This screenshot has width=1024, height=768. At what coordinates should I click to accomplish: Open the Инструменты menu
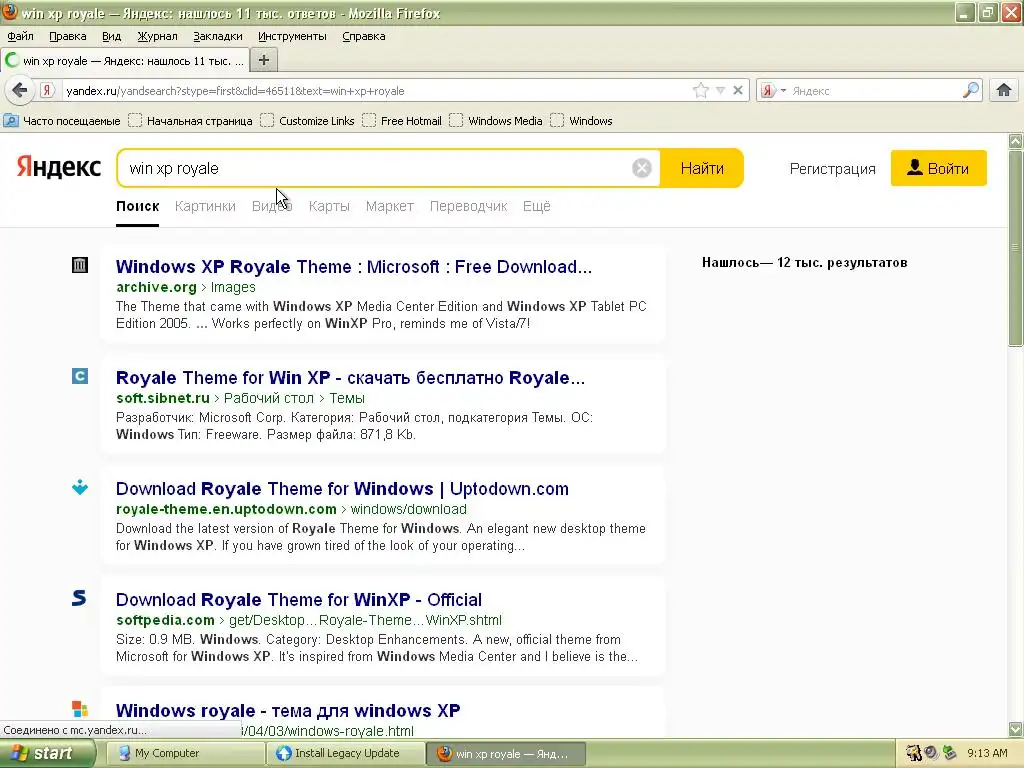coord(292,36)
